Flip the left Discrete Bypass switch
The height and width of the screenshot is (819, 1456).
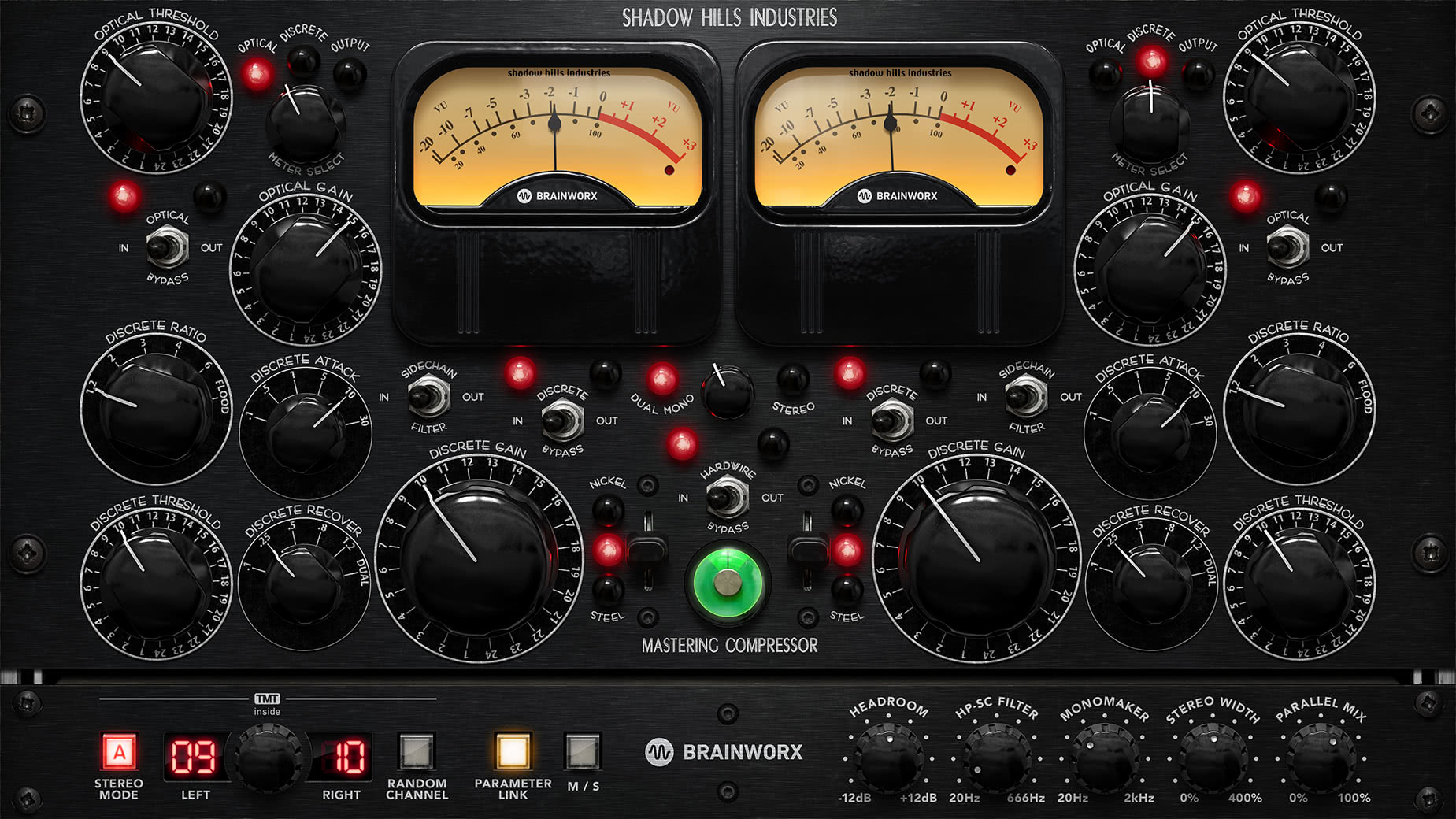(x=562, y=421)
